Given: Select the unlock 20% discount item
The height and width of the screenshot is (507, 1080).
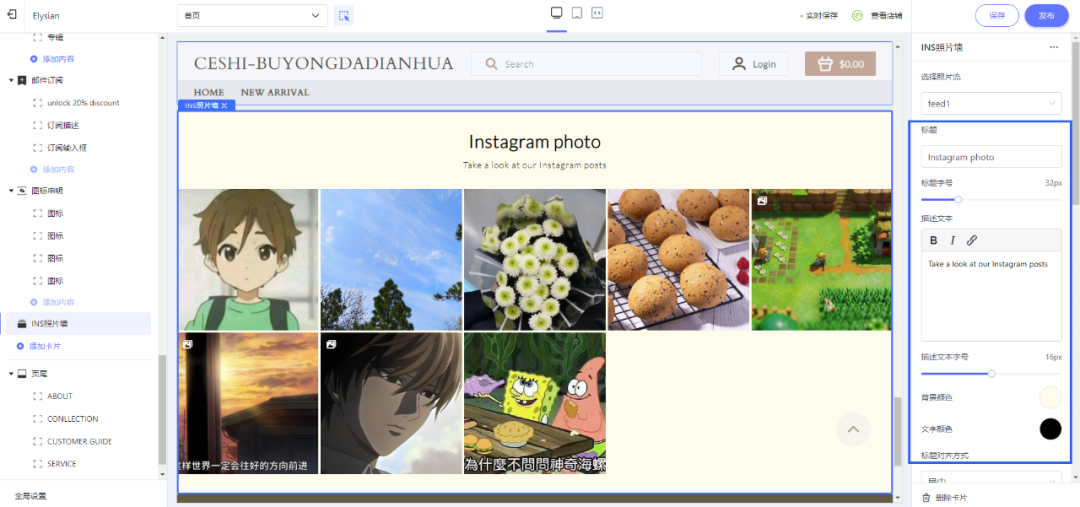Looking at the screenshot, I should (83, 103).
